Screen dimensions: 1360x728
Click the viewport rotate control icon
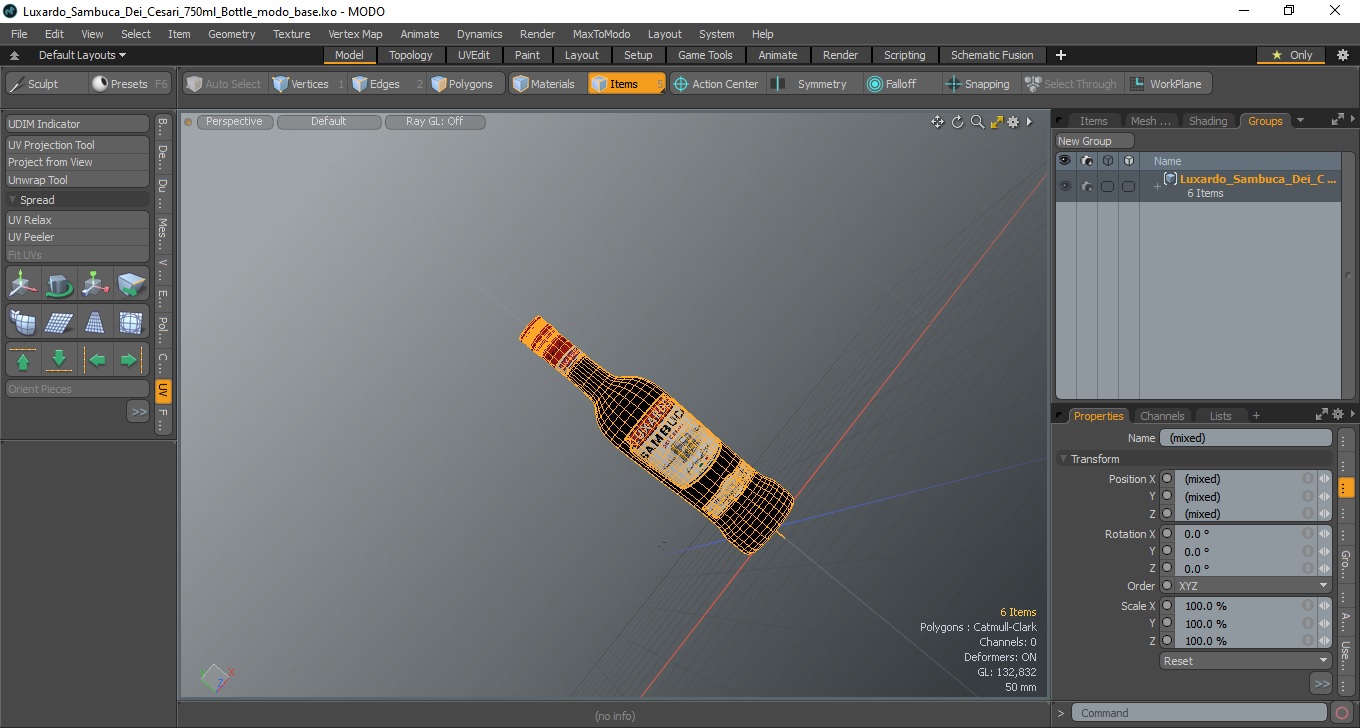[957, 122]
